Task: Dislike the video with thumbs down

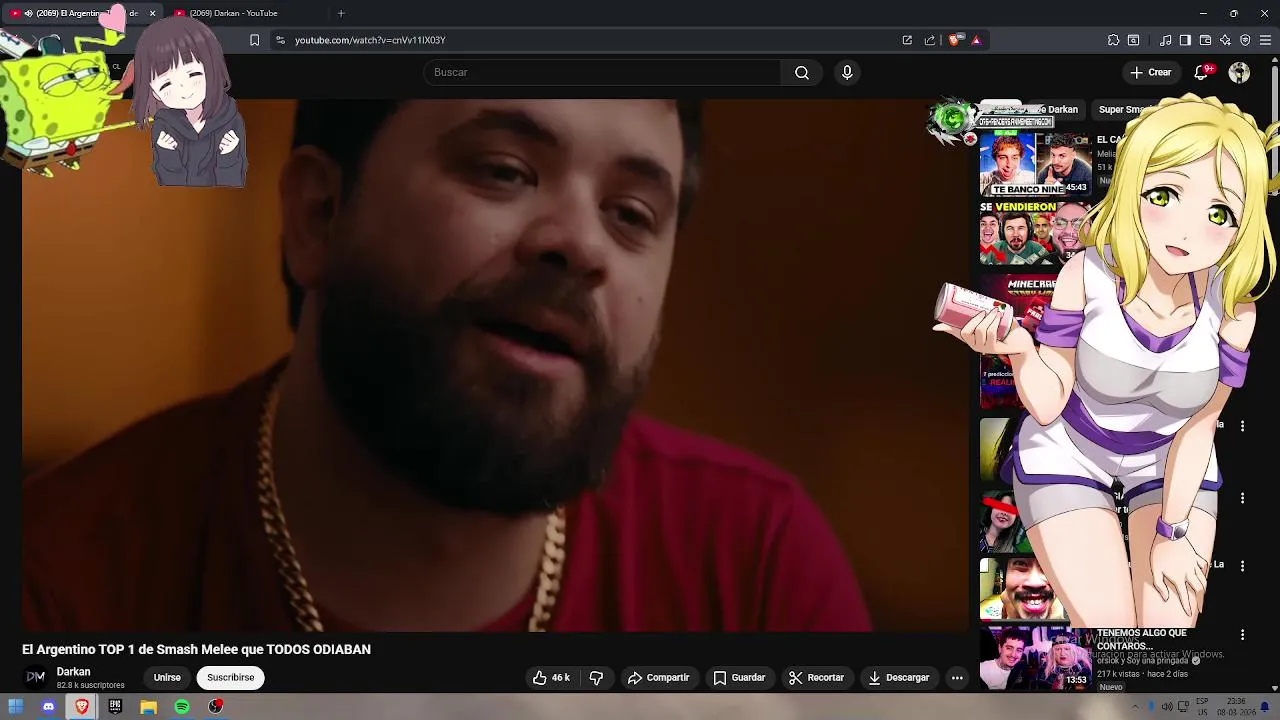Action: click(596, 677)
